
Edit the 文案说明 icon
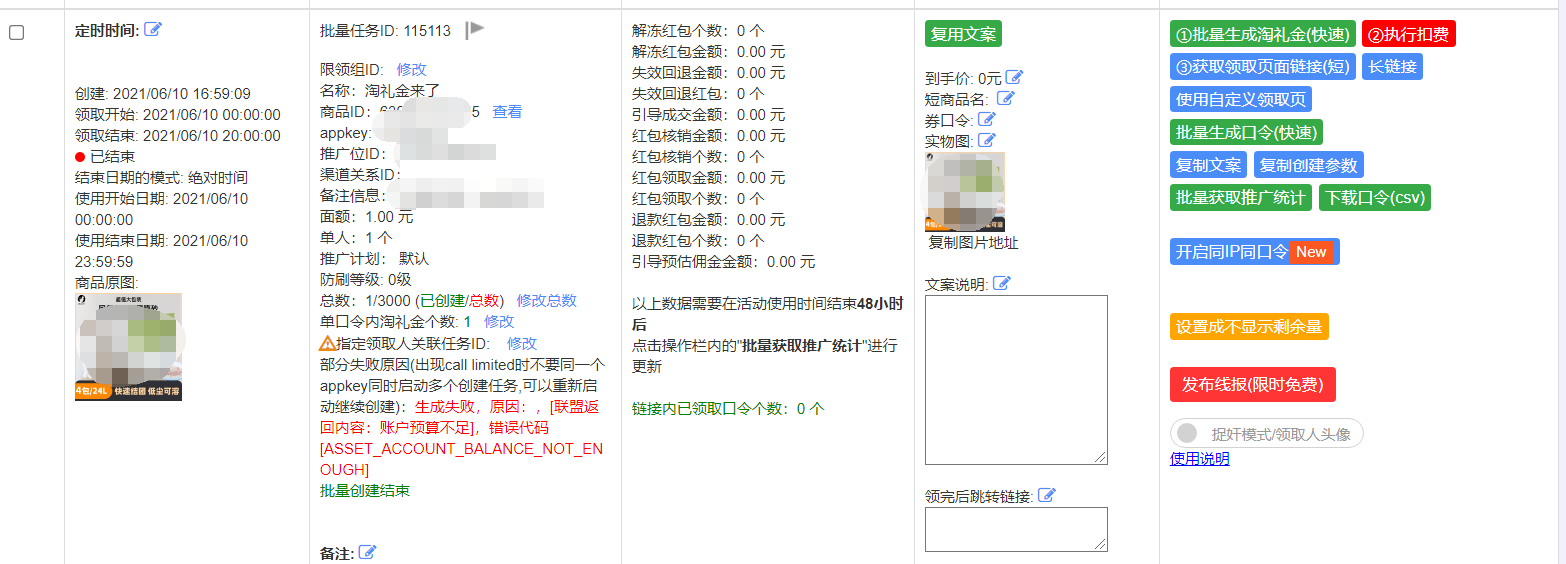tap(1001, 284)
